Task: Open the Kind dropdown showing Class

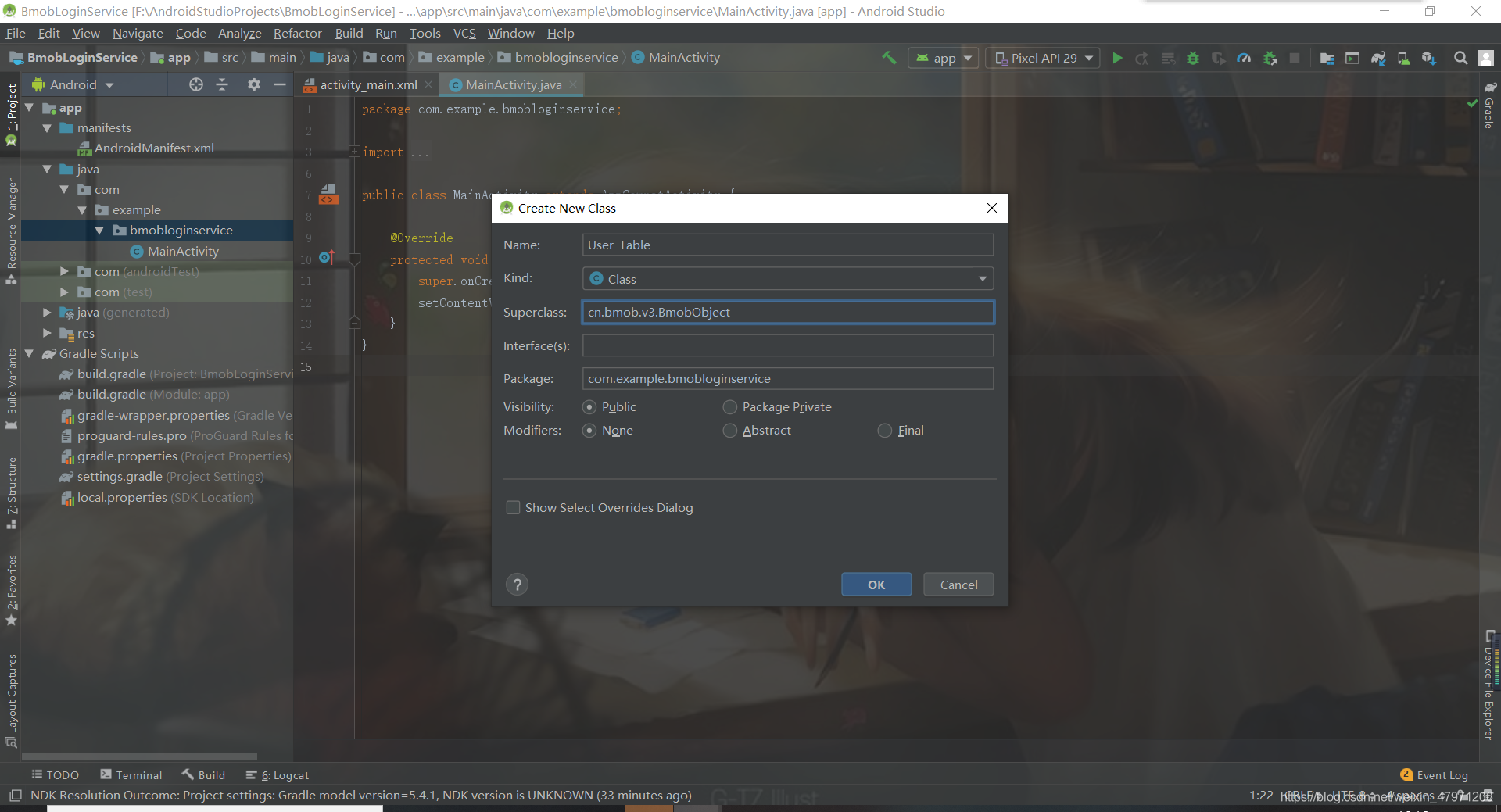Action: tap(788, 279)
